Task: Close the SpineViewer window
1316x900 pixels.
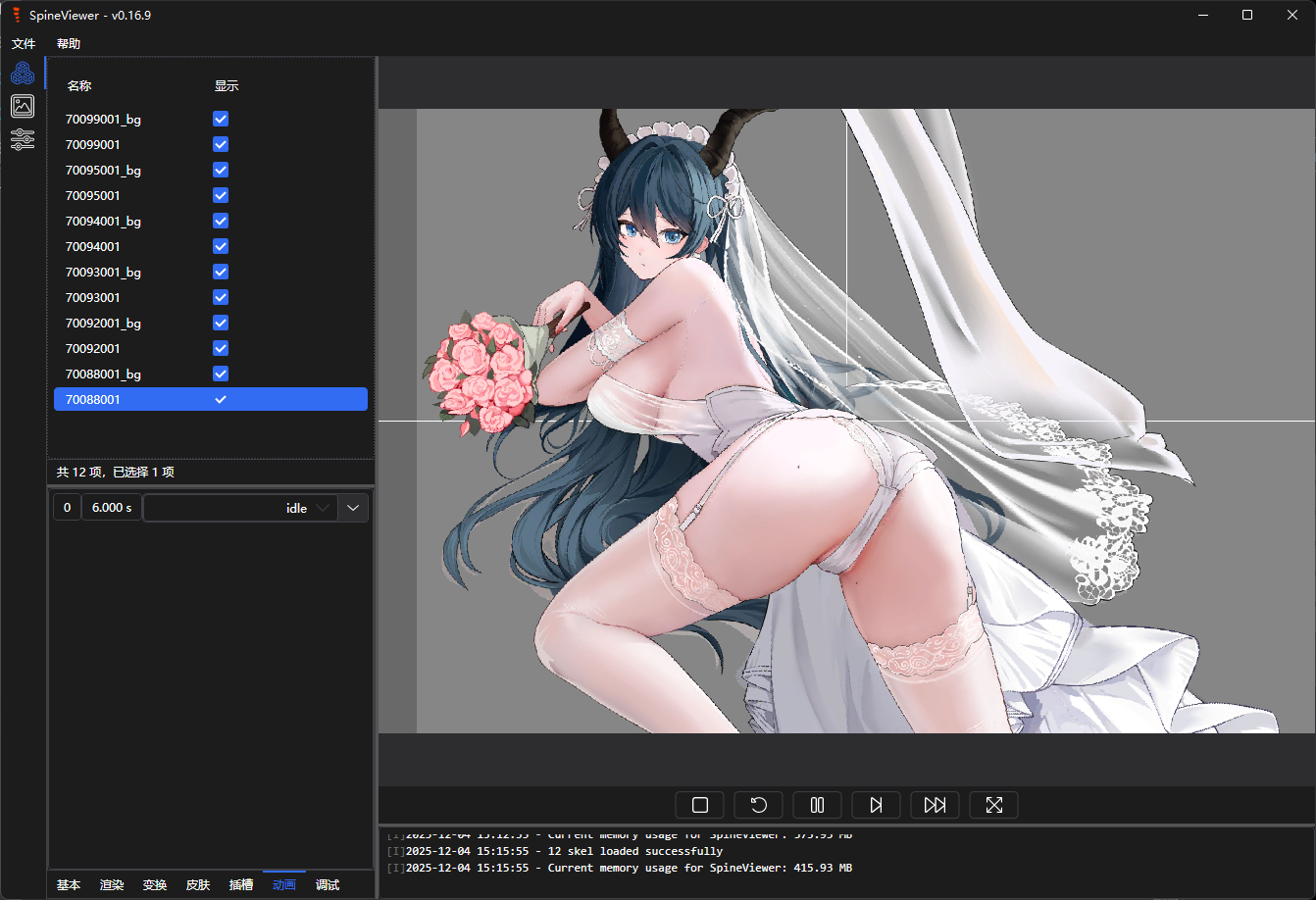Action: pos(1292,15)
